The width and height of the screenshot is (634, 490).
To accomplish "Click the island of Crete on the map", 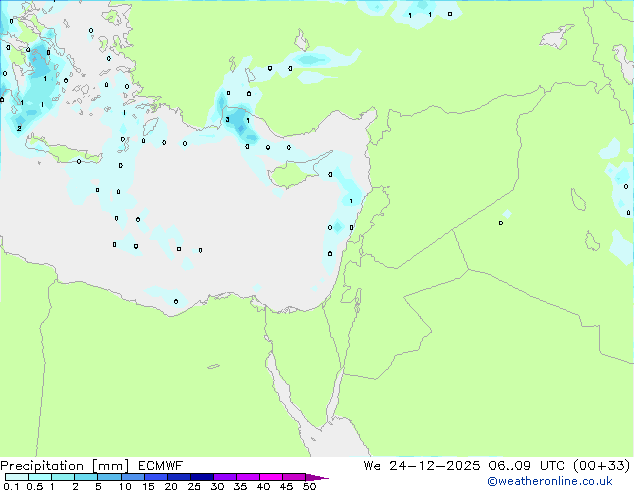I will [x=63, y=152].
